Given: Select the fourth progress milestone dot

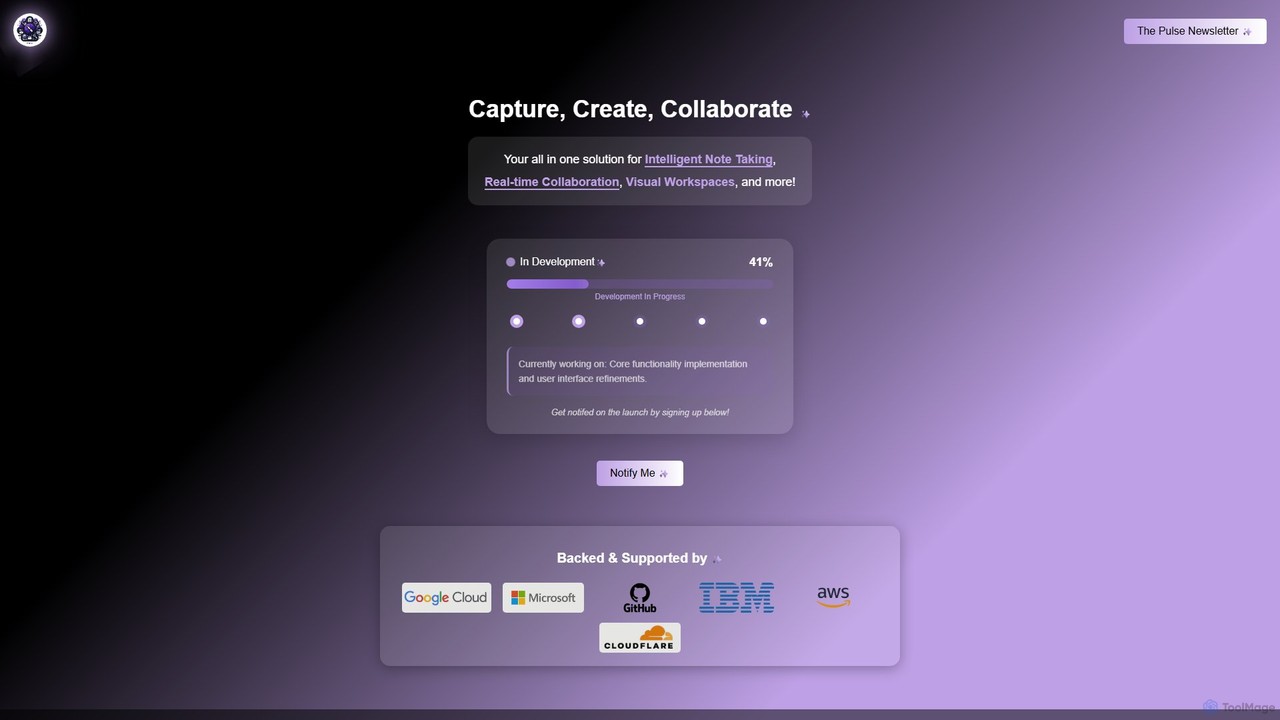Looking at the screenshot, I should [x=702, y=321].
